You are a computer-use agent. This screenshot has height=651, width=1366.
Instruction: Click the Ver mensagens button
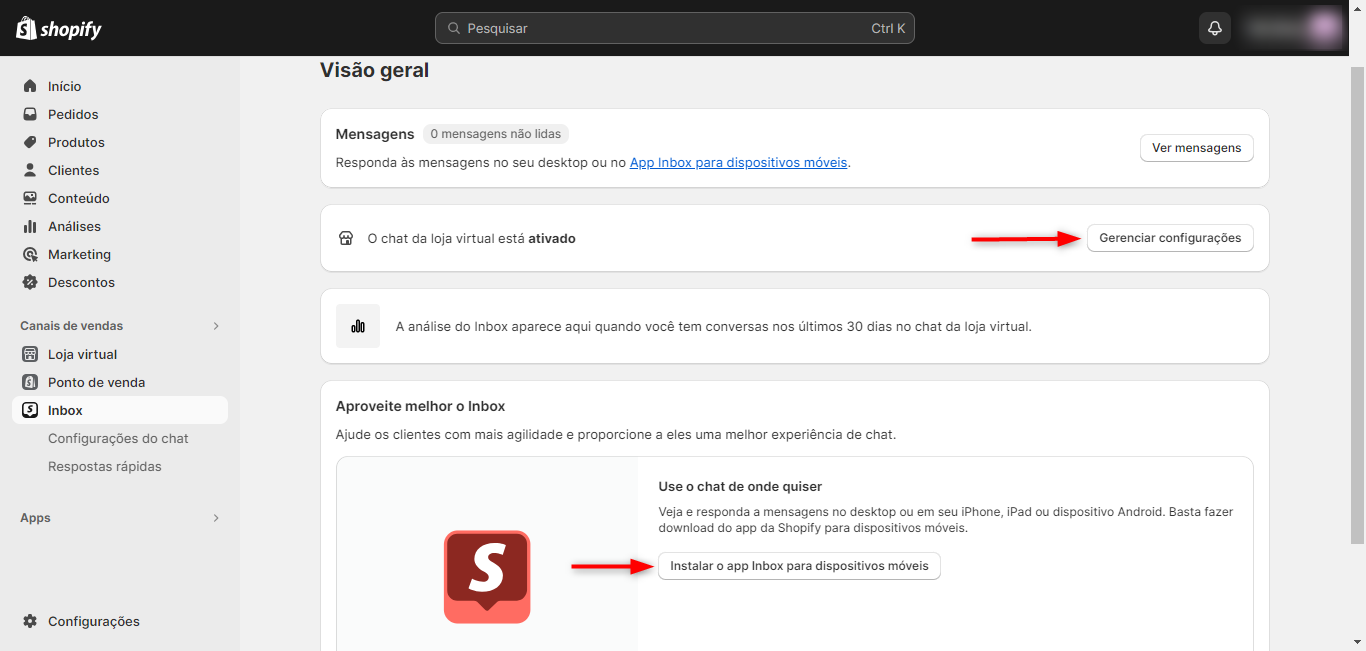tap(1196, 148)
